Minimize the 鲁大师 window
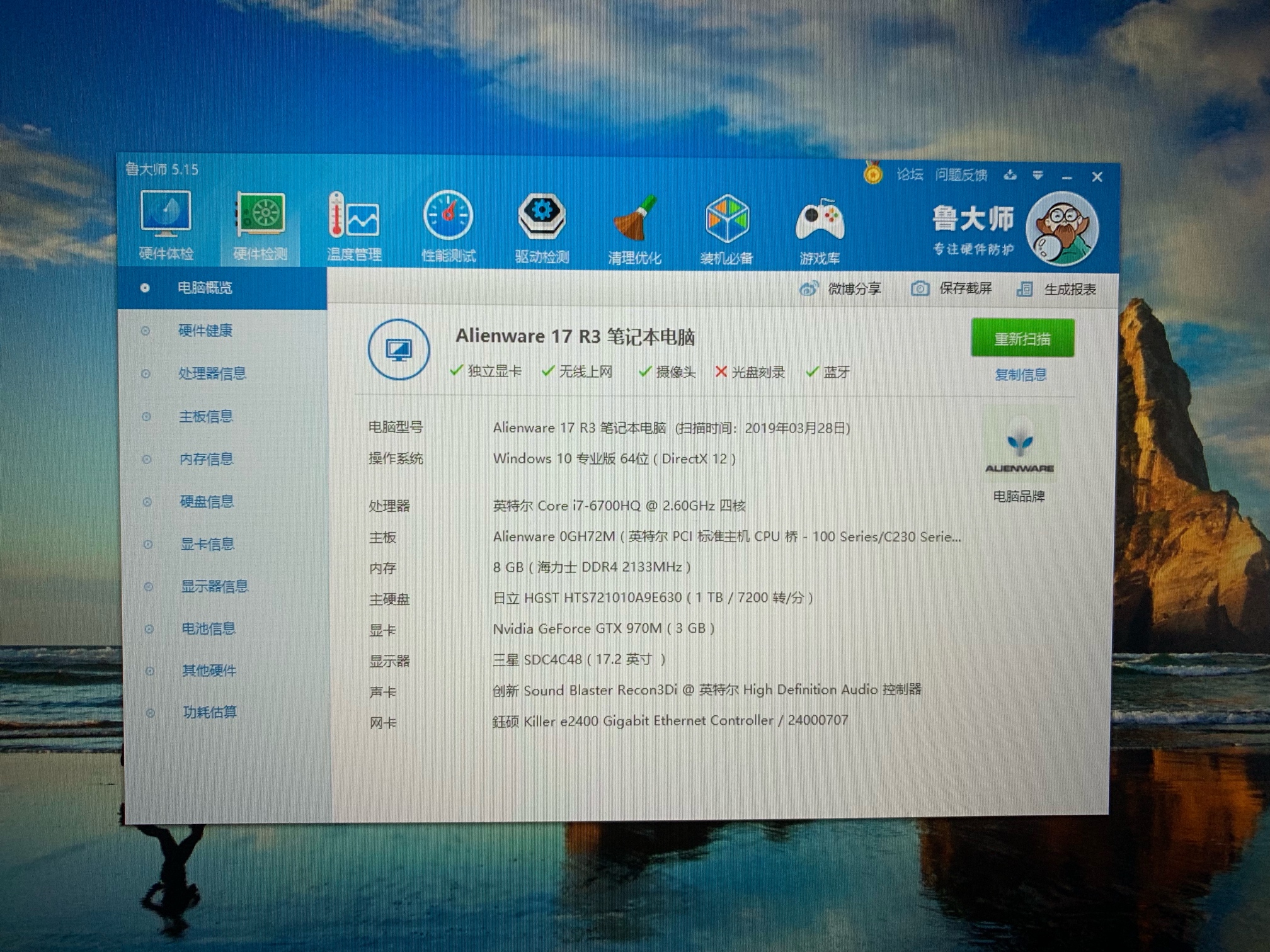Screen dimensions: 1270x952 pos(1067,178)
